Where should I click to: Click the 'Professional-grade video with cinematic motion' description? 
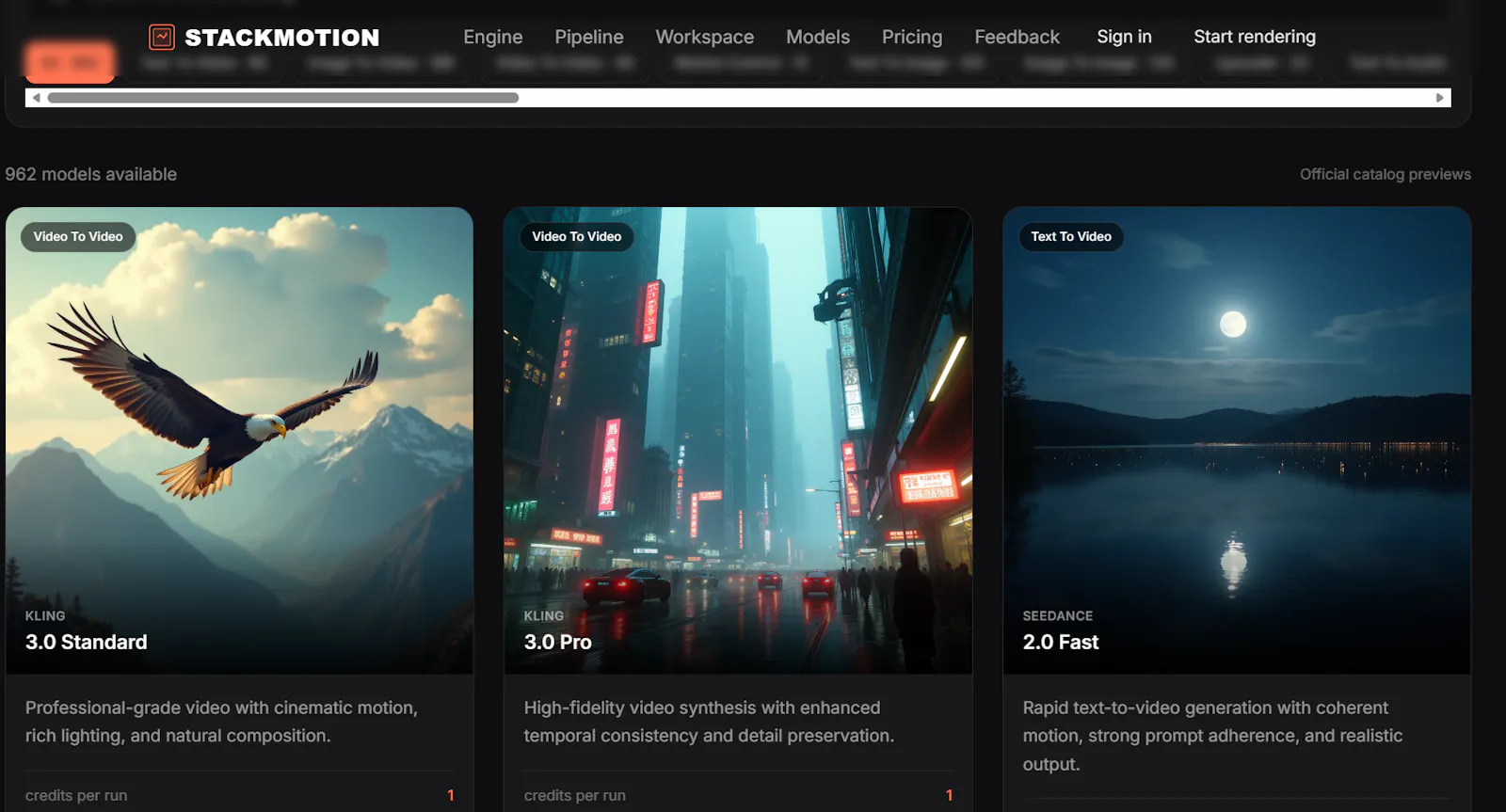point(221,722)
